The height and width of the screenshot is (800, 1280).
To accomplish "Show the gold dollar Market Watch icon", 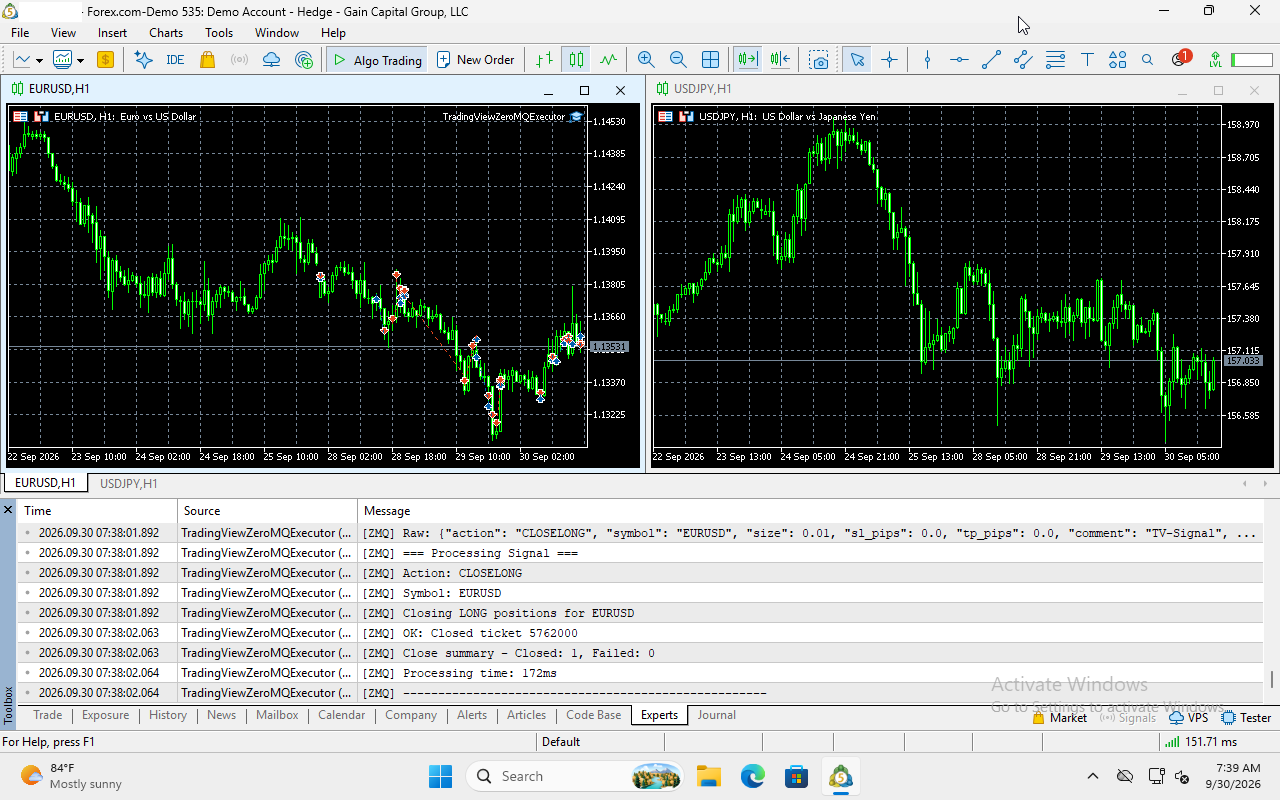I will [x=105, y=60].
